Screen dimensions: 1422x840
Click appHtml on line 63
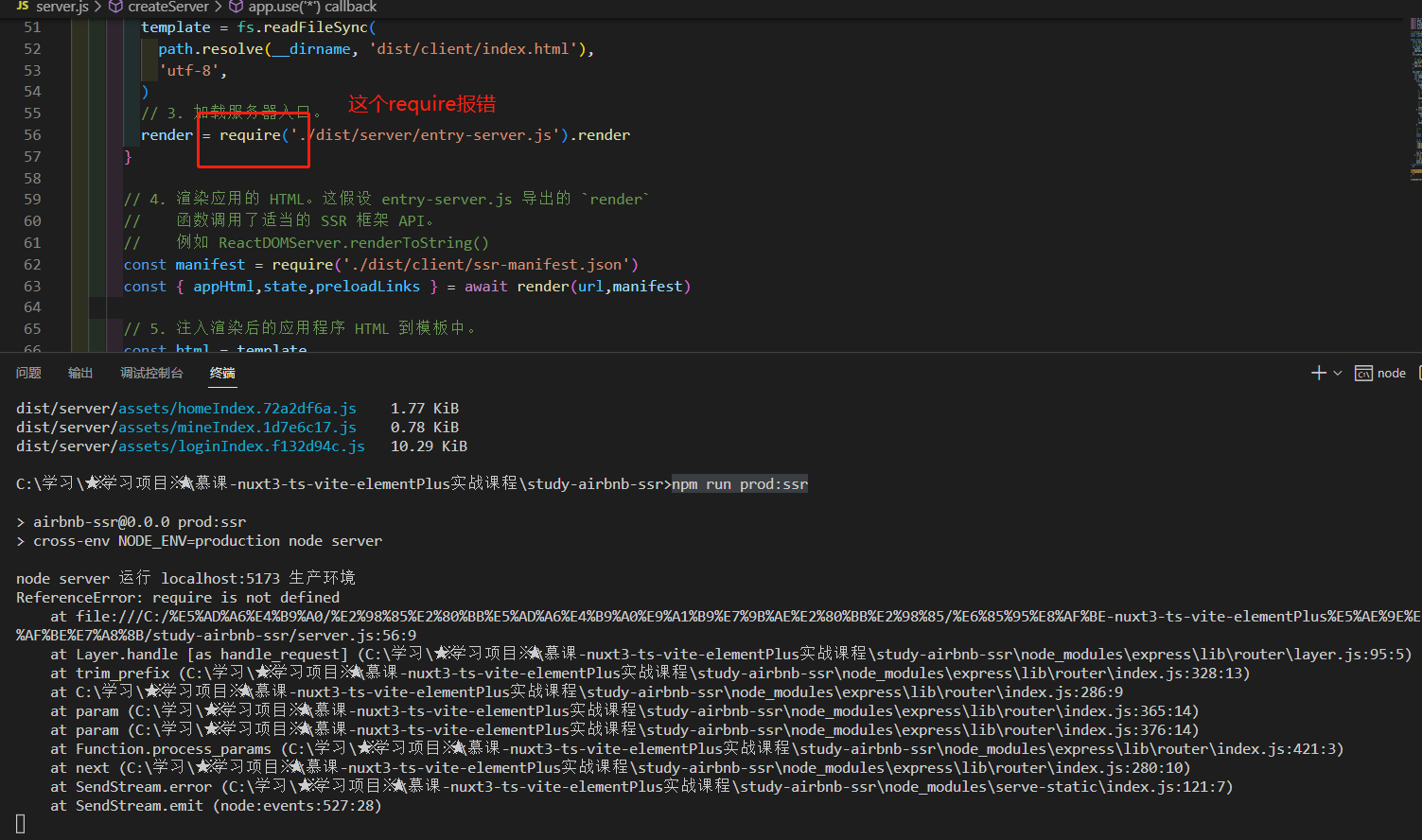pyautogui.click(x=223, y=286)
